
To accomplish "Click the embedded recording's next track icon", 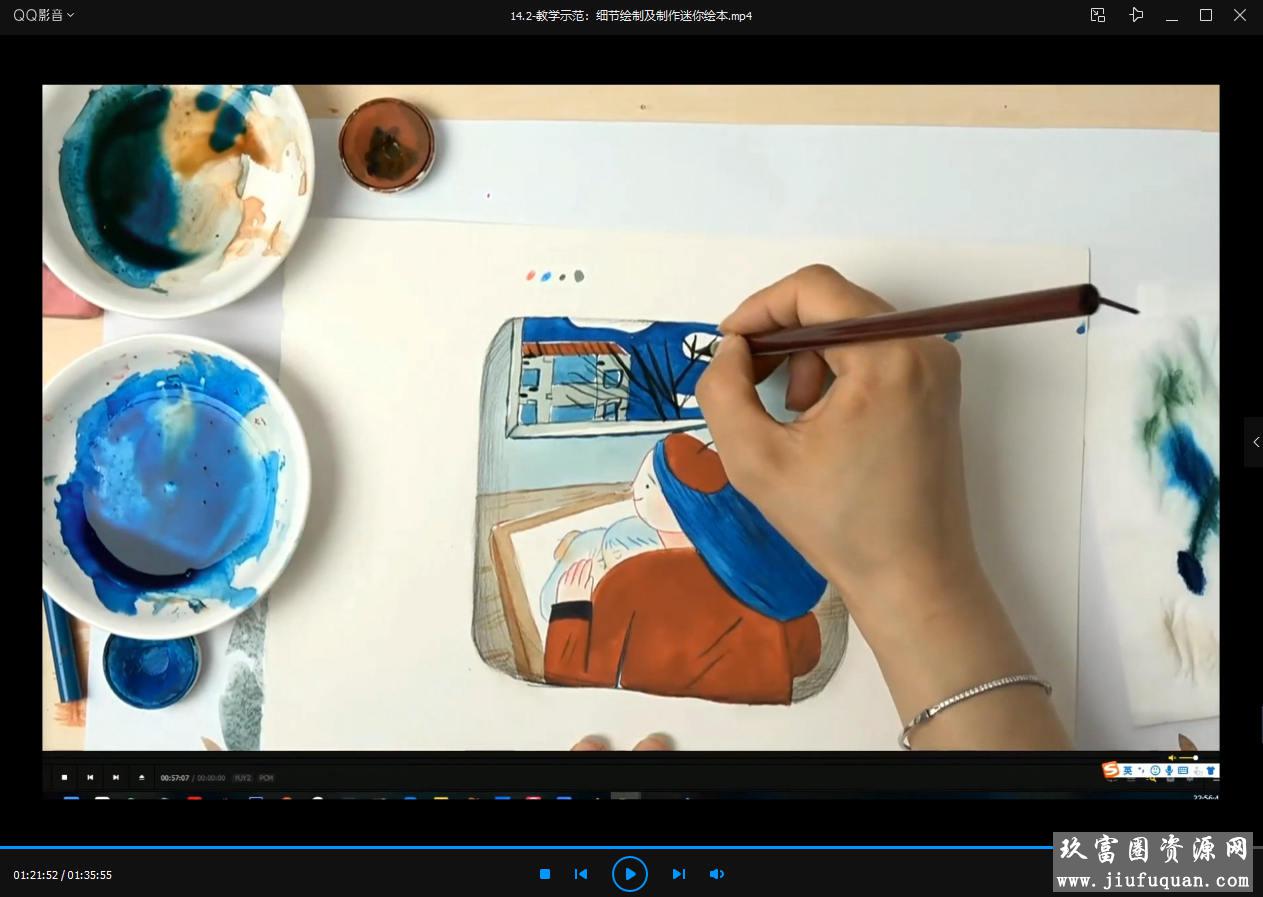I will (x=116, y=777).
